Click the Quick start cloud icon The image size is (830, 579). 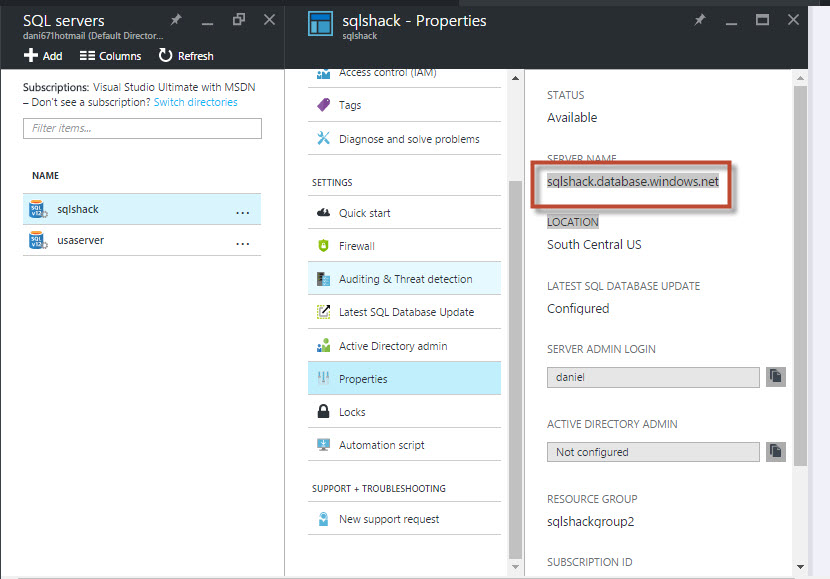(323, 213)
